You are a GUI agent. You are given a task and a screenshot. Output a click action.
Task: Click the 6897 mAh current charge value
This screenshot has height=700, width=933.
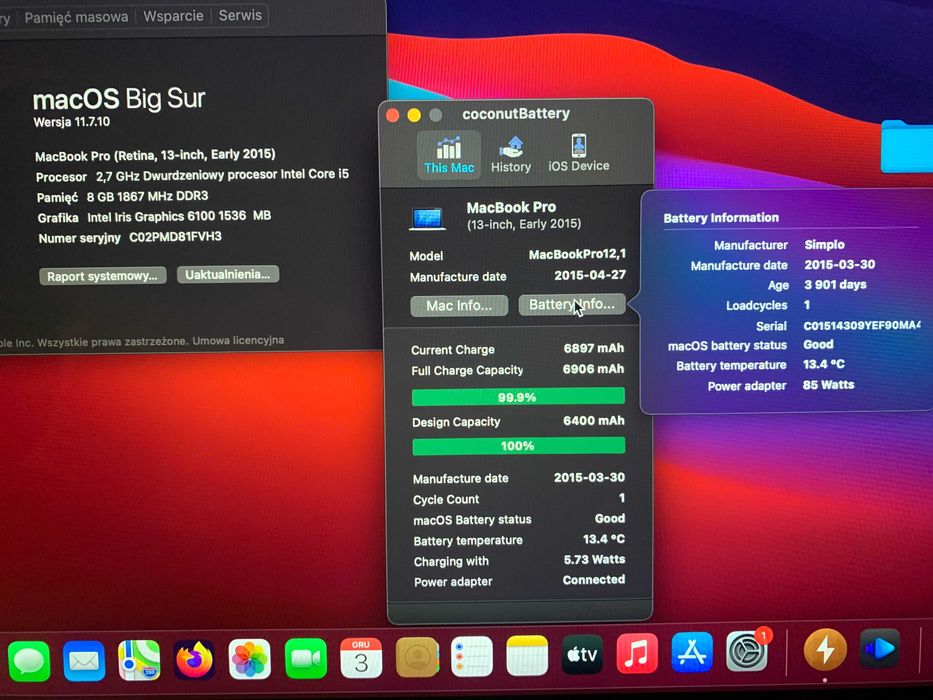594,348
